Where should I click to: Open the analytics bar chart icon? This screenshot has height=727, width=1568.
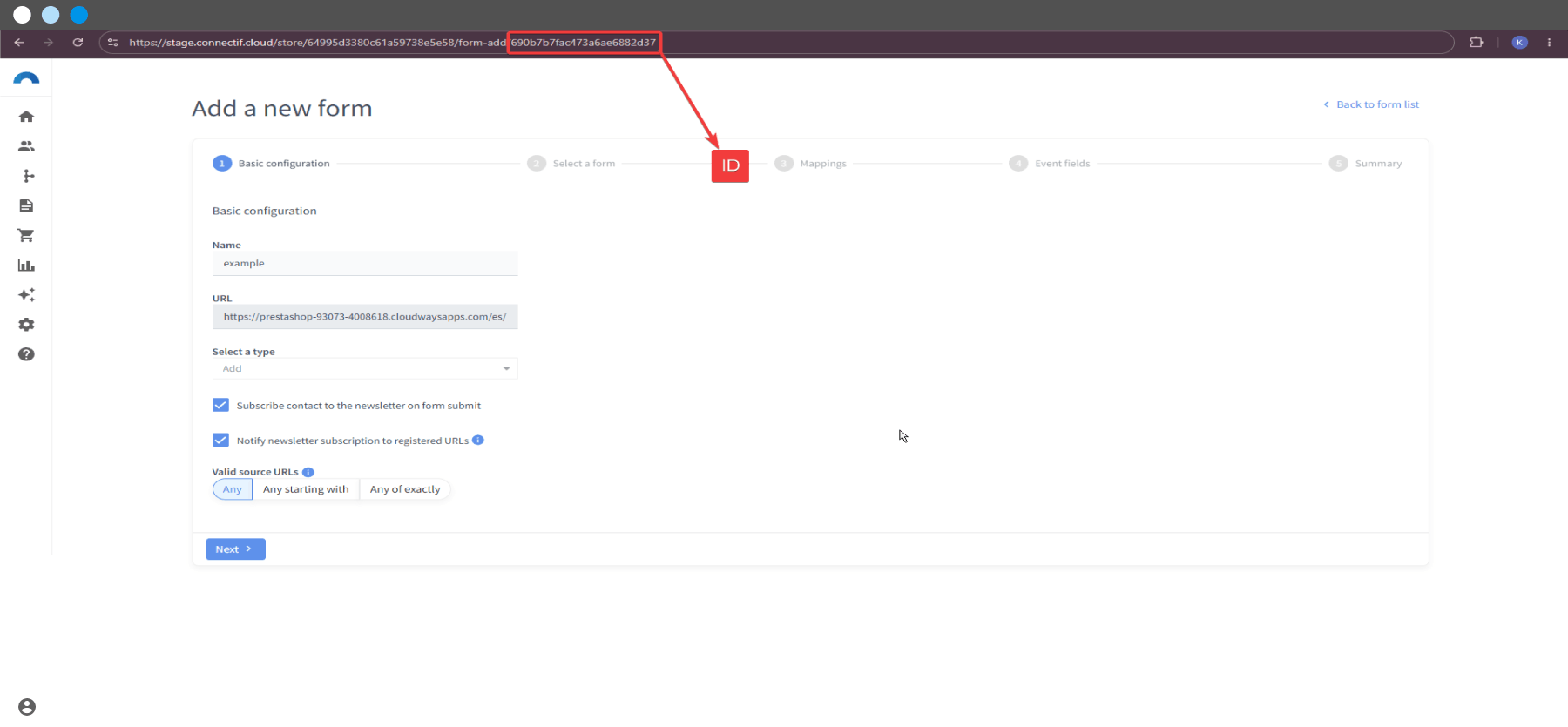click(x=26, y=266)
